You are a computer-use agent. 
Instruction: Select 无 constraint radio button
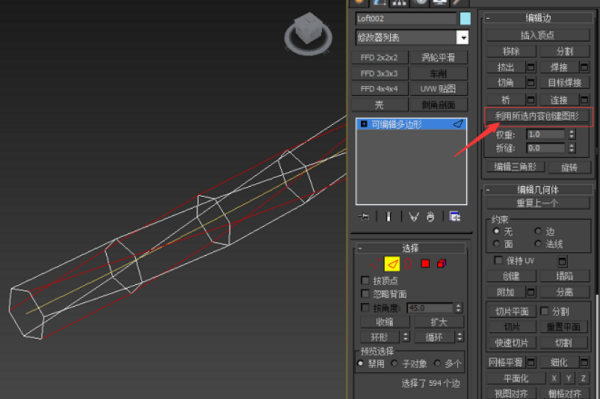(x=496, y=231)
